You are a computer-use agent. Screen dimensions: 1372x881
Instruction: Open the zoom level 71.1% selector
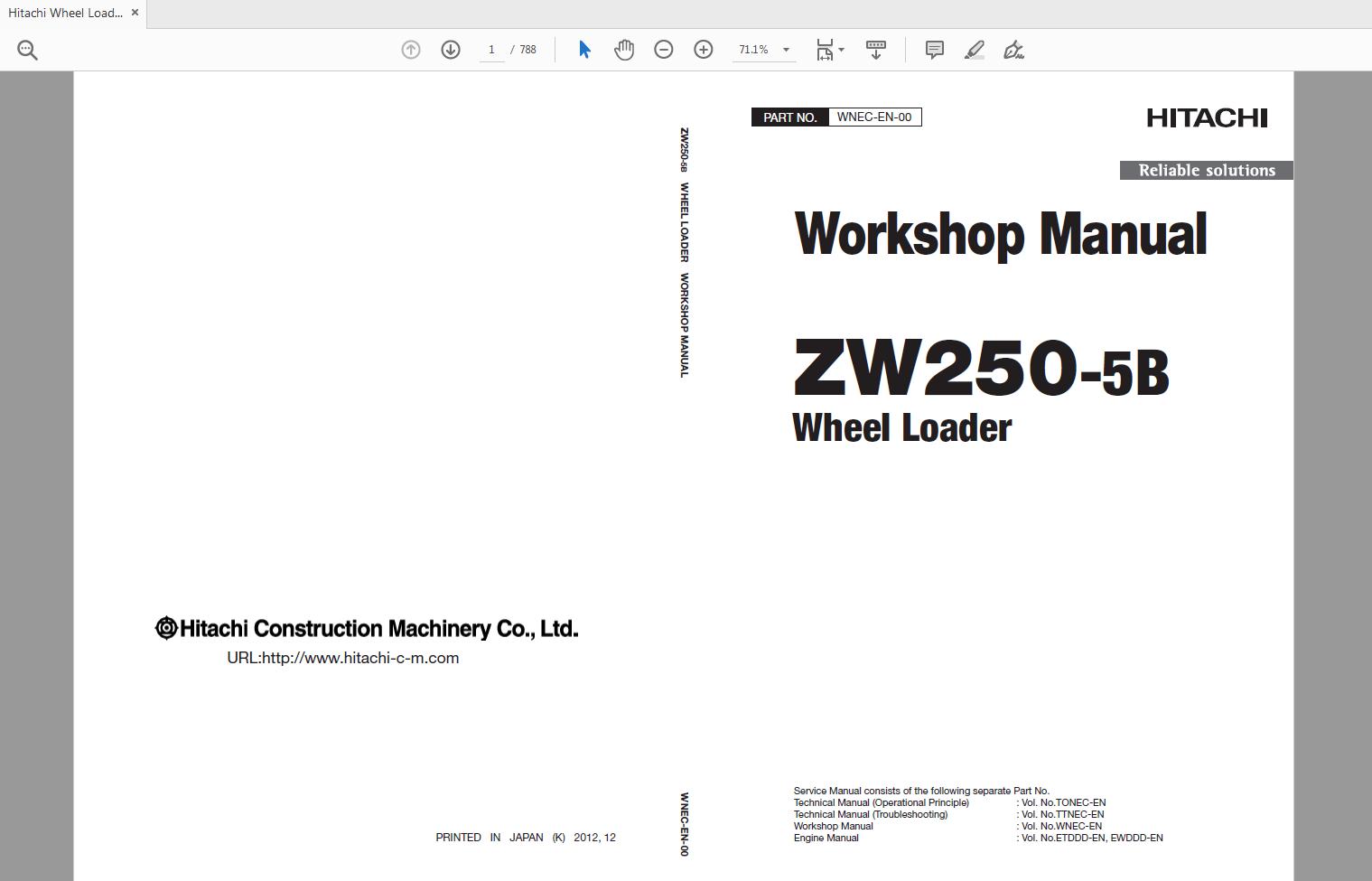point(752,50)
